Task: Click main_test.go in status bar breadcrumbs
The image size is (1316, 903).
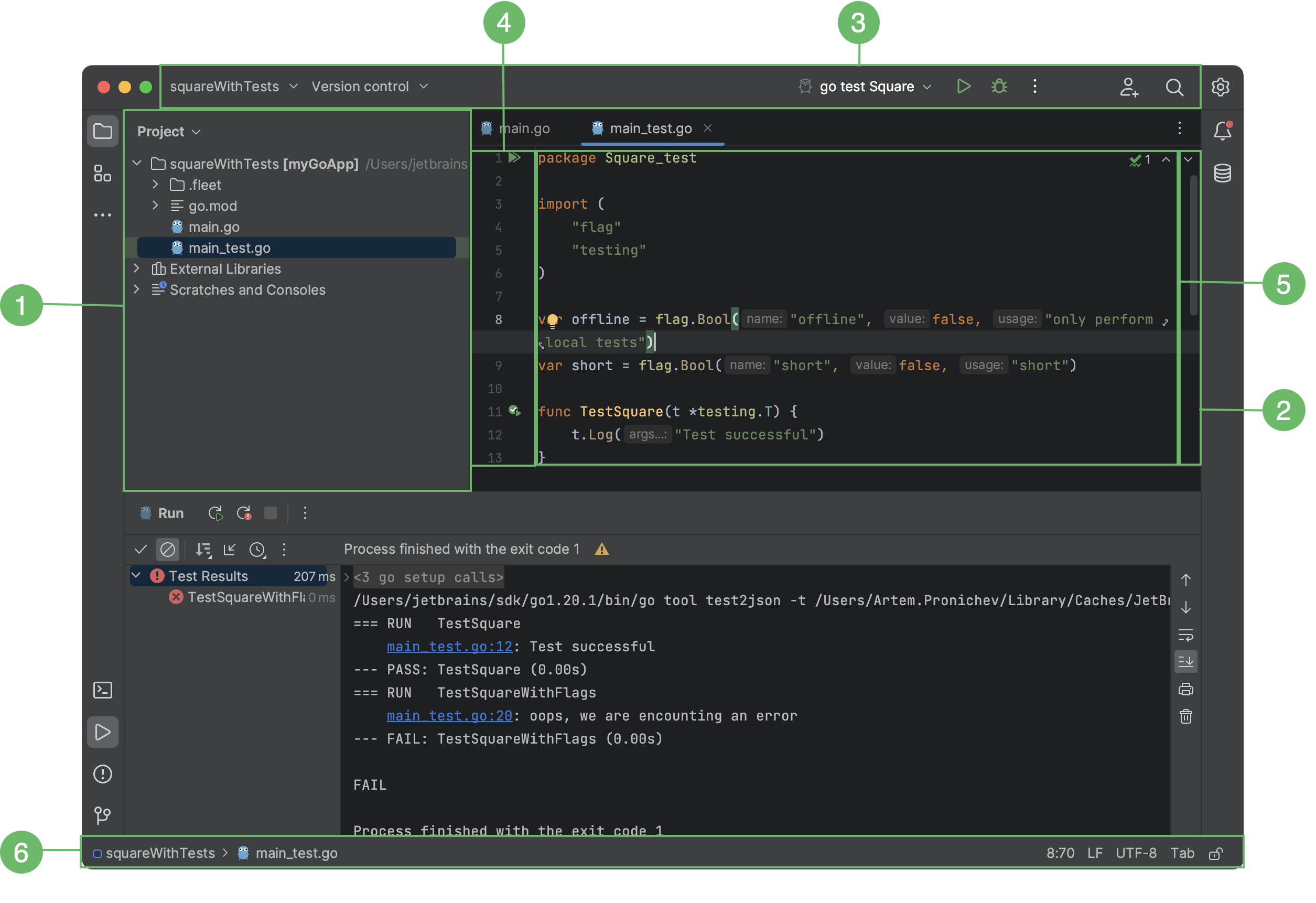Action: [296, 853]
